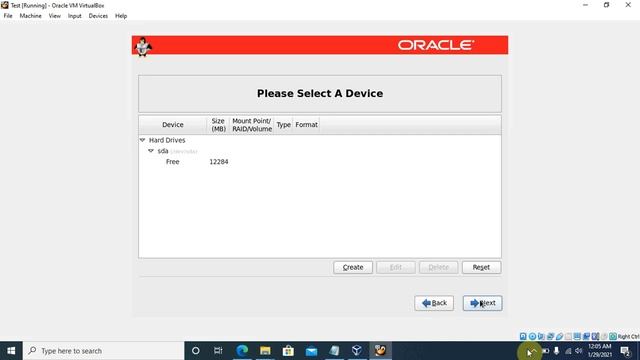Show hidden system tray icons
Image resolution: width=640 pixels, height=360 pixels.
533,351
